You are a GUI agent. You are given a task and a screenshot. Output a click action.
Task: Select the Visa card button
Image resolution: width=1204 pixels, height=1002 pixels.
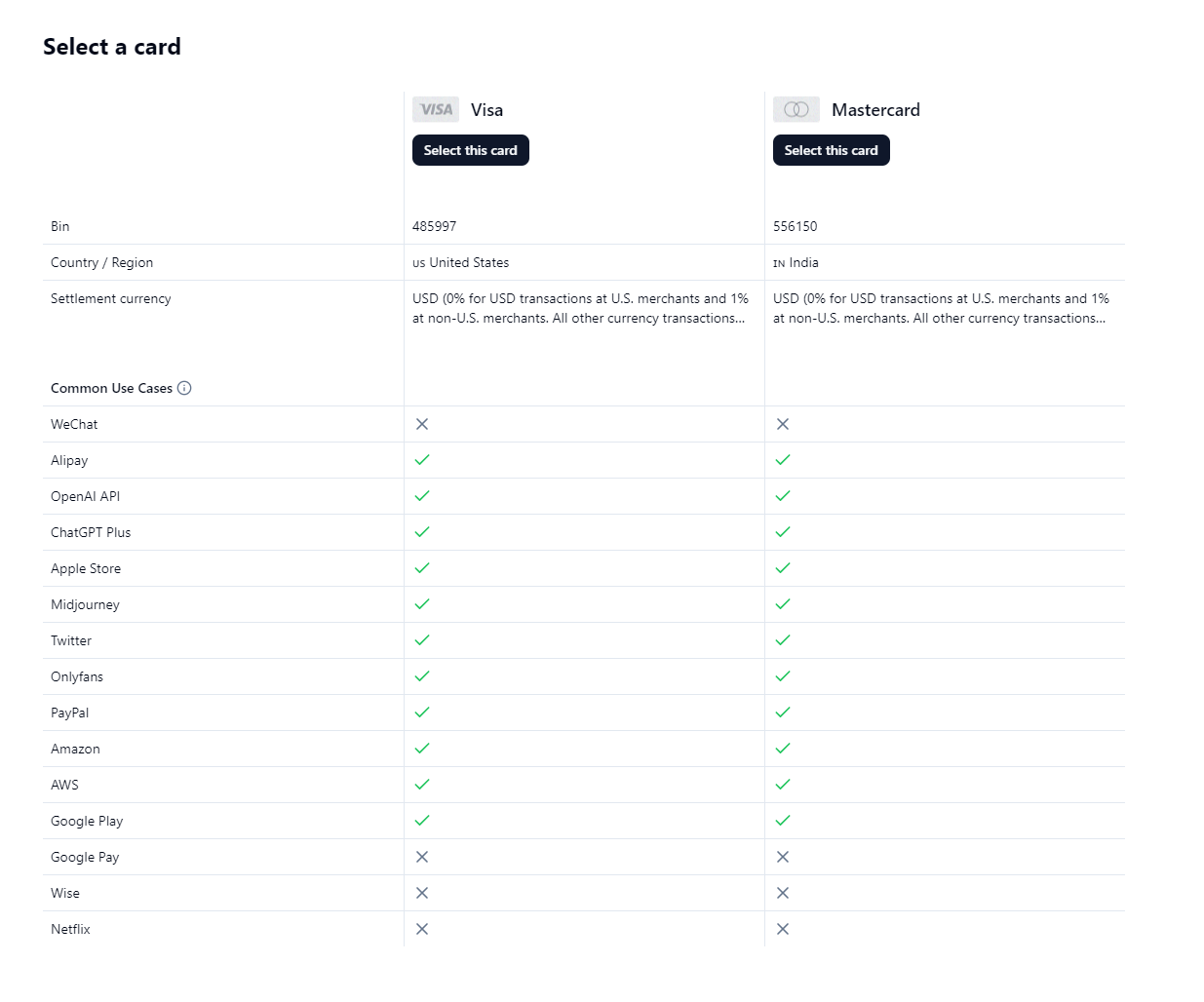pos(470,150)
